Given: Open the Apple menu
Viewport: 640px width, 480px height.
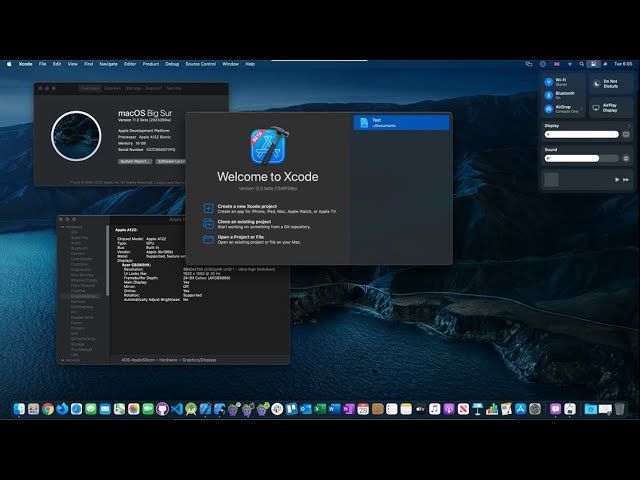Looking at the screenshot, I should pyautogui.click(x=9, y=64).
